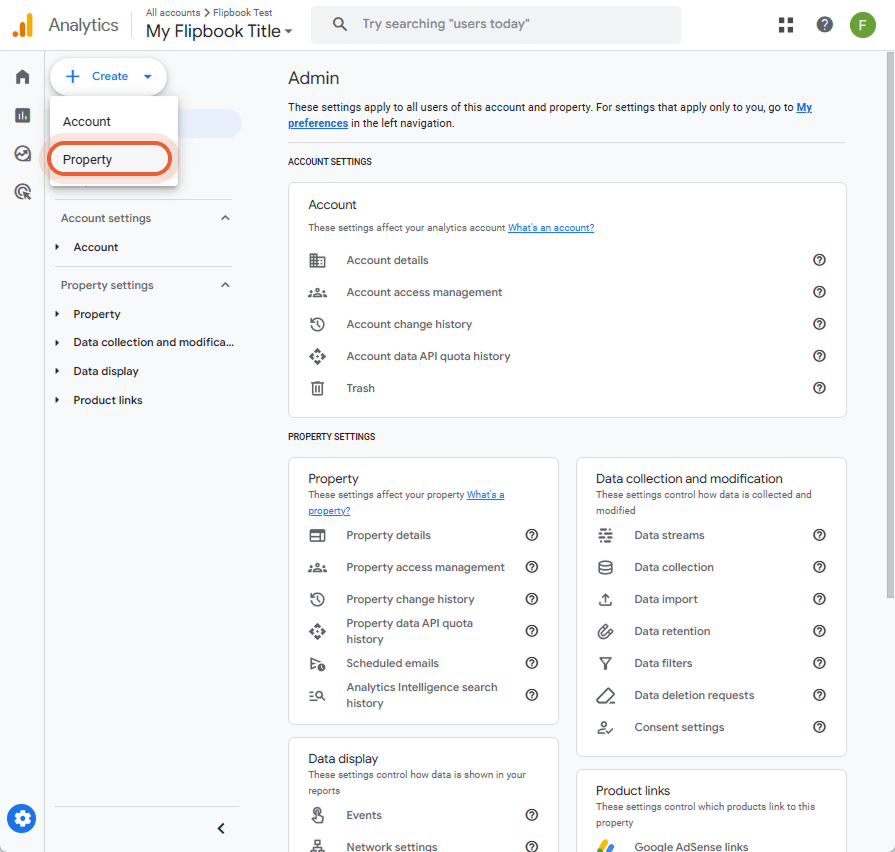Viewport: 895px width, 852px height.
Task: Click help icon next to Data streams
Action: 819,535
